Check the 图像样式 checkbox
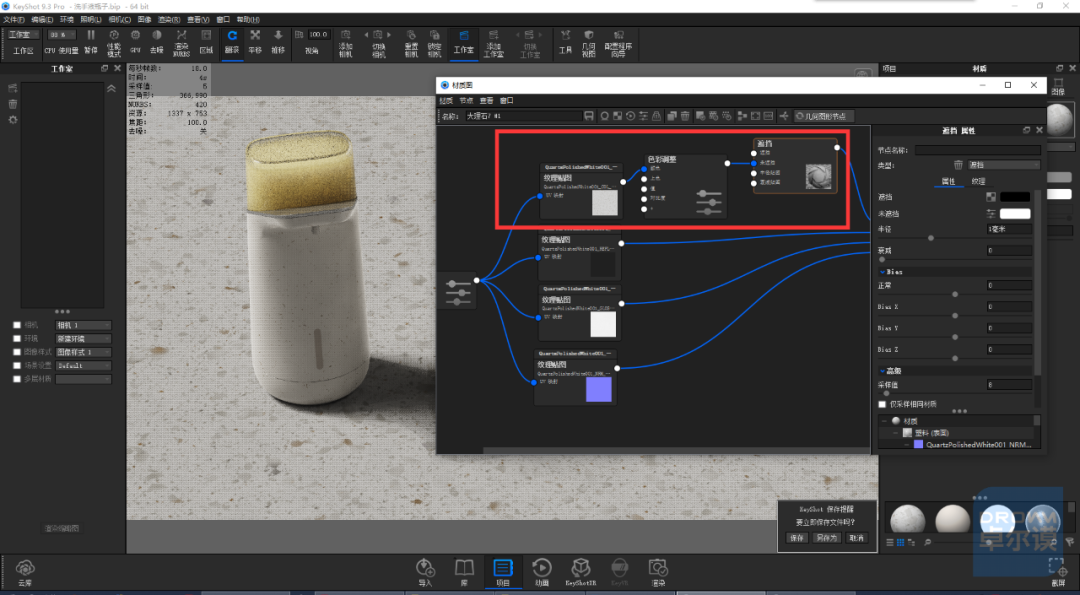This screenshot has height=595, width=1080. tap(17, 352)
